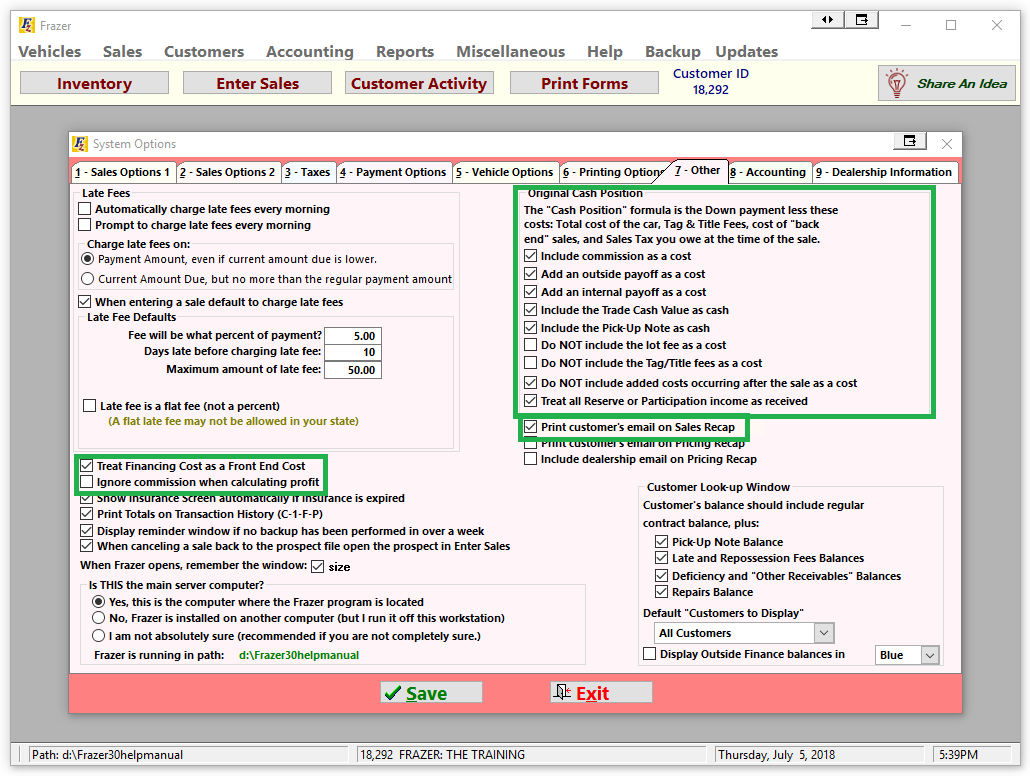Select I am not absolutely sure option
The height and width of the screenshot is (776, 1030).
(99, 635)
